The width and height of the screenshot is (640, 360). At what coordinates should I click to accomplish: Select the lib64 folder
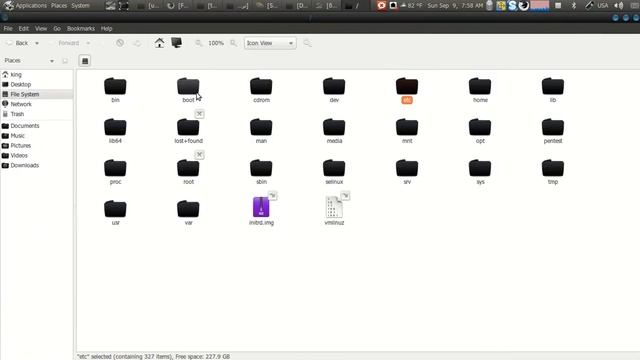tap(115, 127)
